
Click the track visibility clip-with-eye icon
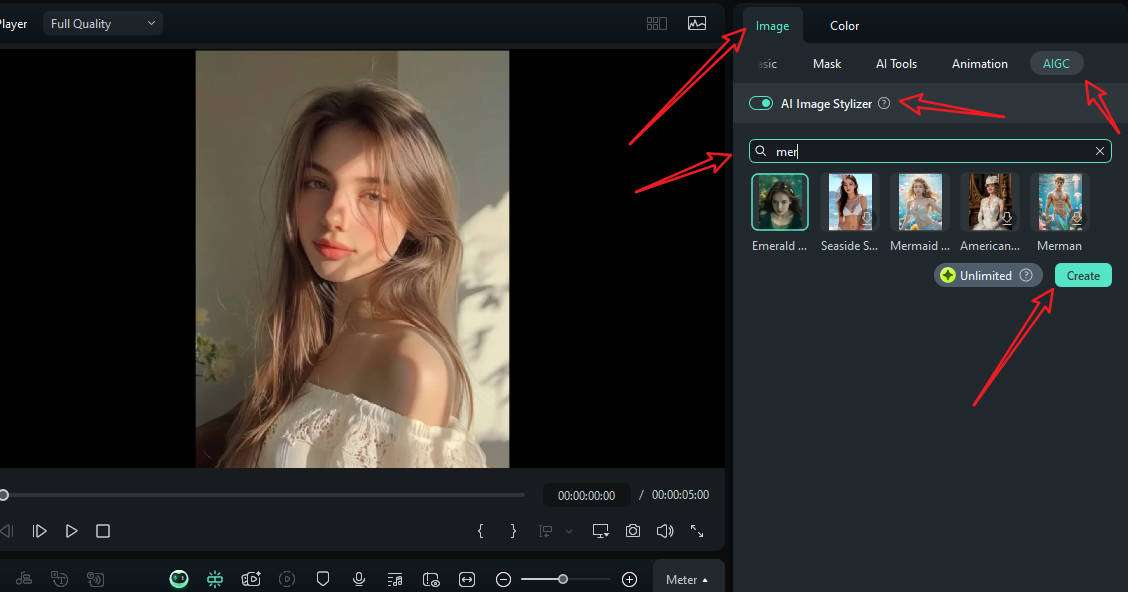(x=431, y=579)
